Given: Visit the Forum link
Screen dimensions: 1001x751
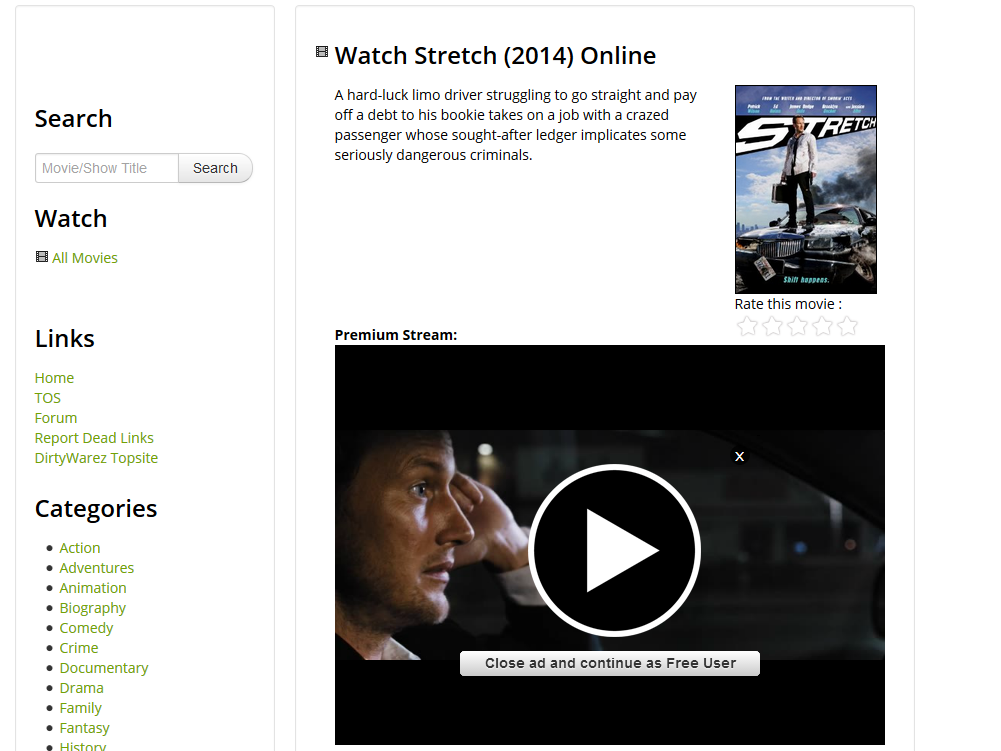Looking at the screenshot, I should [x=56, y=418].
